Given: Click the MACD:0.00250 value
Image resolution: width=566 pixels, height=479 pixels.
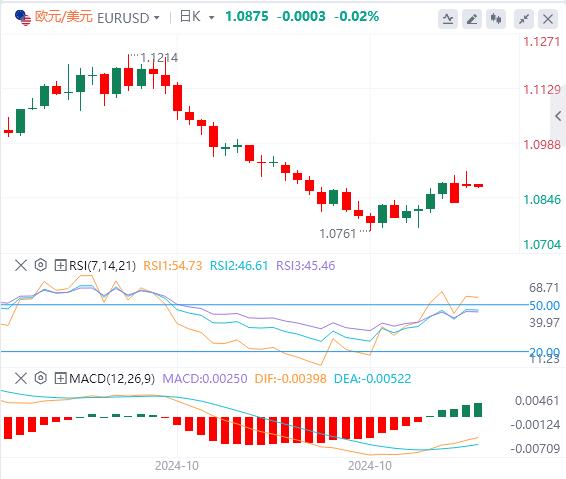Looking at the screenshot, I should pos(205,379).
